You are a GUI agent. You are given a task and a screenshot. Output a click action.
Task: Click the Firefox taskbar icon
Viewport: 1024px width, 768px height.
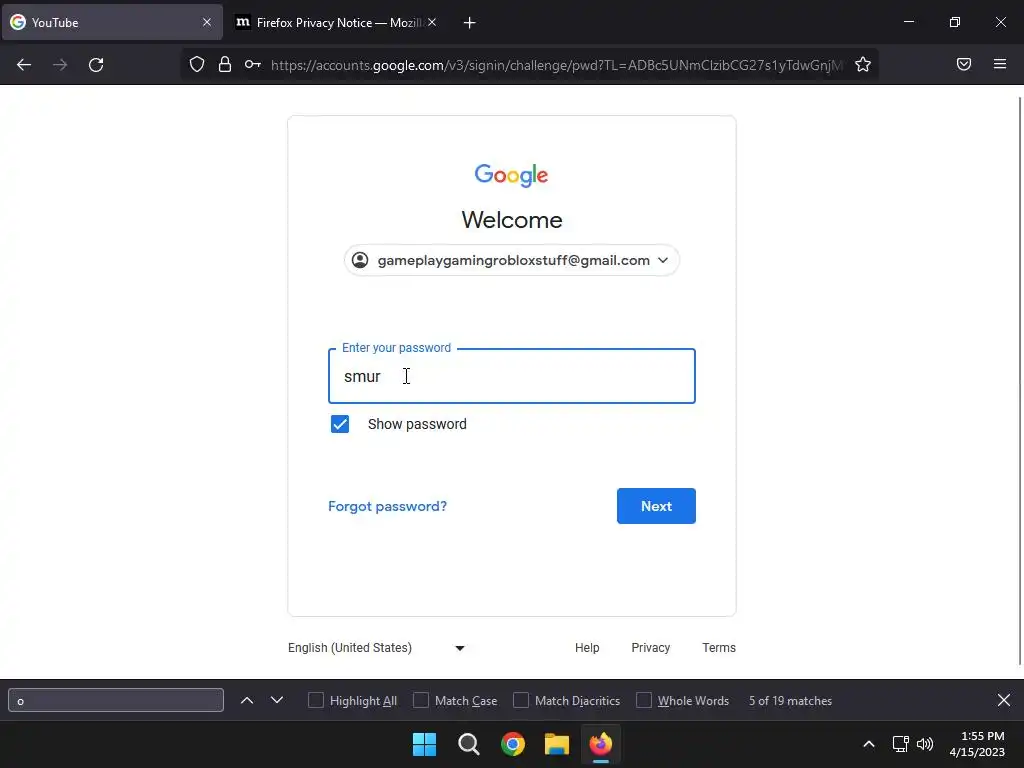601,744
